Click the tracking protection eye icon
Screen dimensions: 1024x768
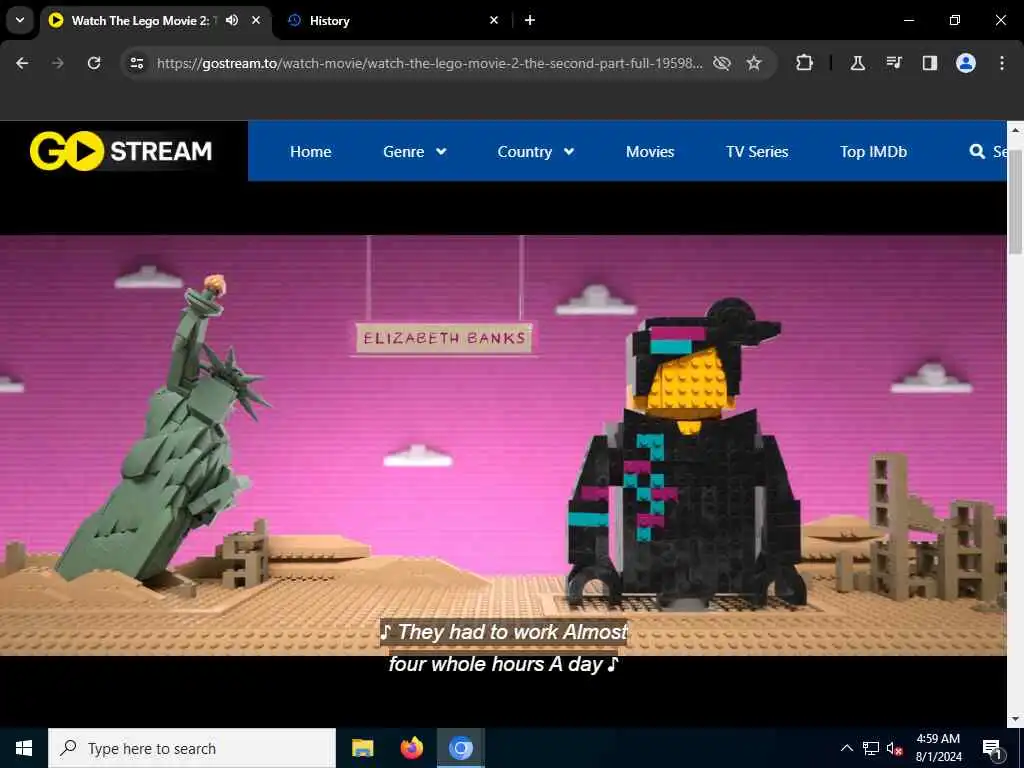coord(722,63)
